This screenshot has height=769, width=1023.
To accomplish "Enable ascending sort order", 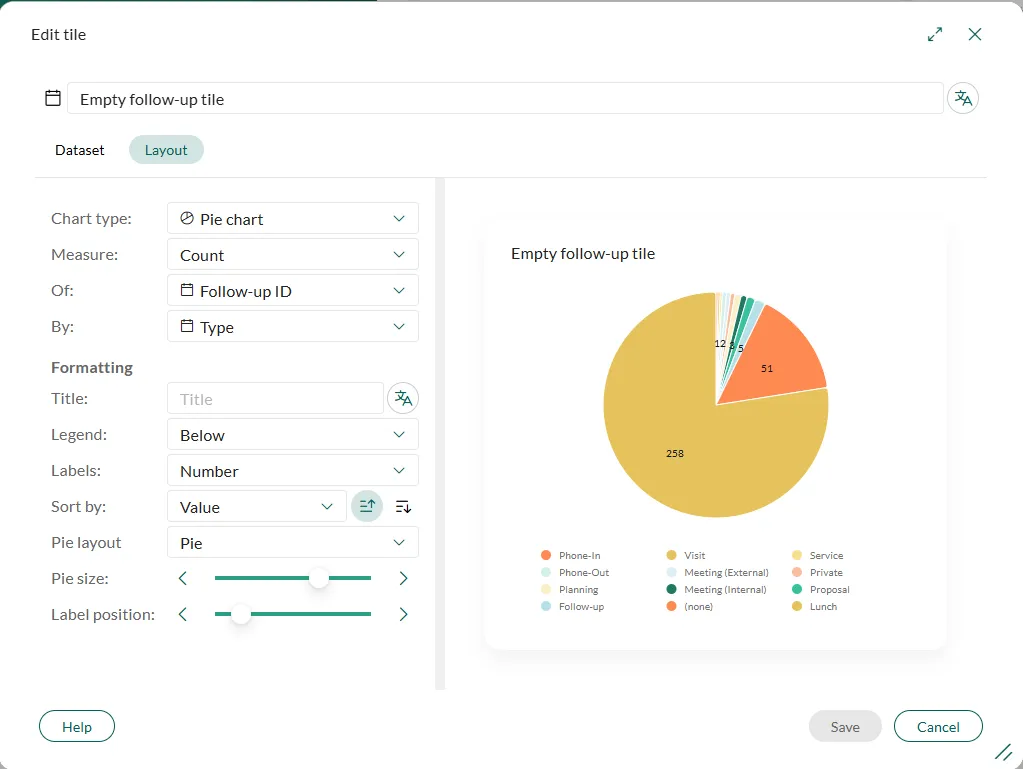I will point(367,507).
